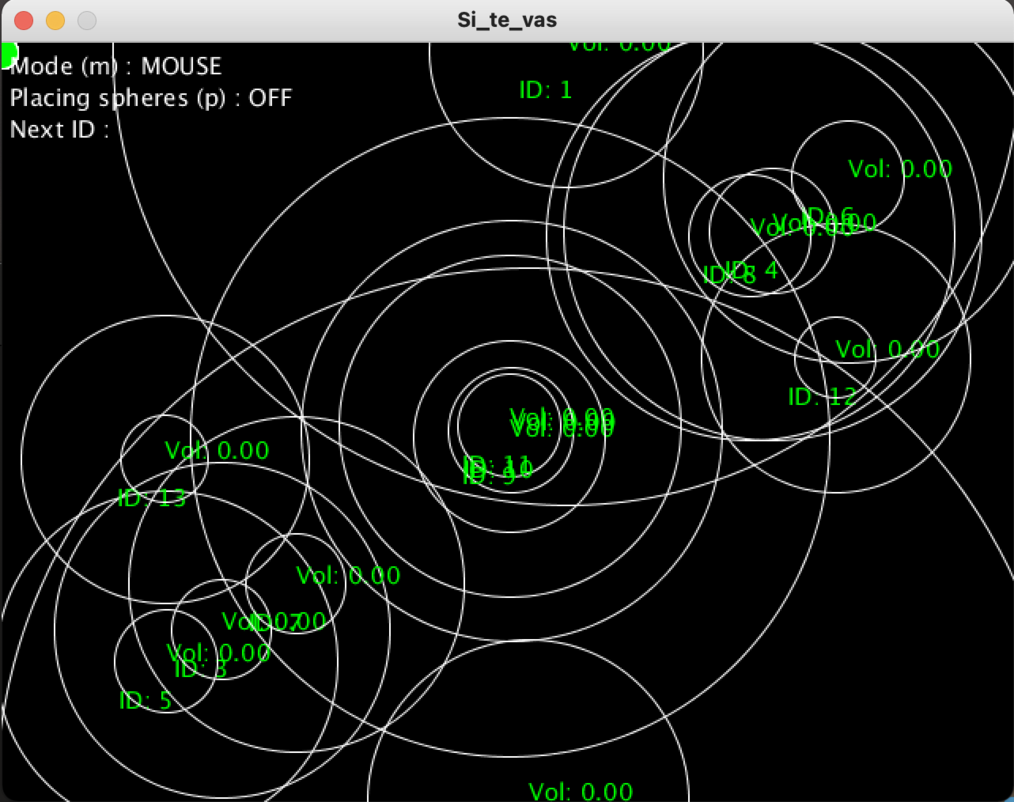The image size is (1014, 802).
Task: Select the sphere labeled ID: 1
Action: click(x=545, y=90)
